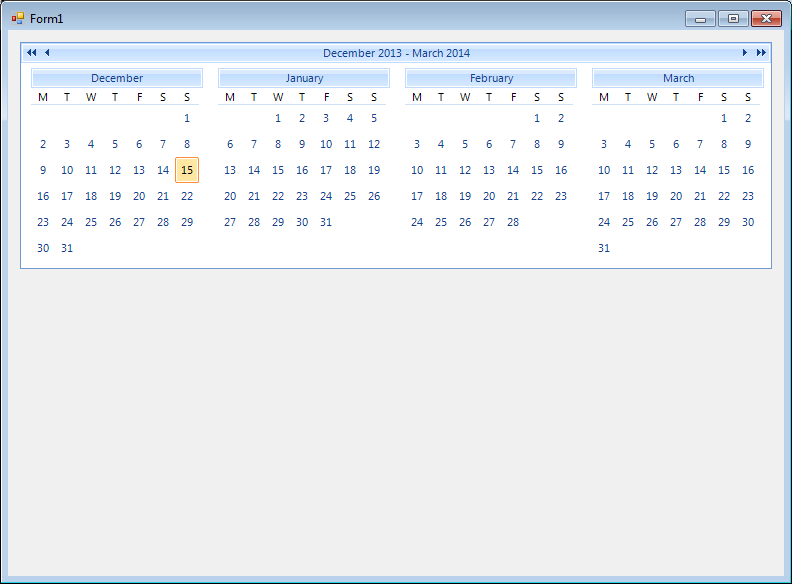794x585 pixels.
Task: Select the December month header
Action: 117,78
